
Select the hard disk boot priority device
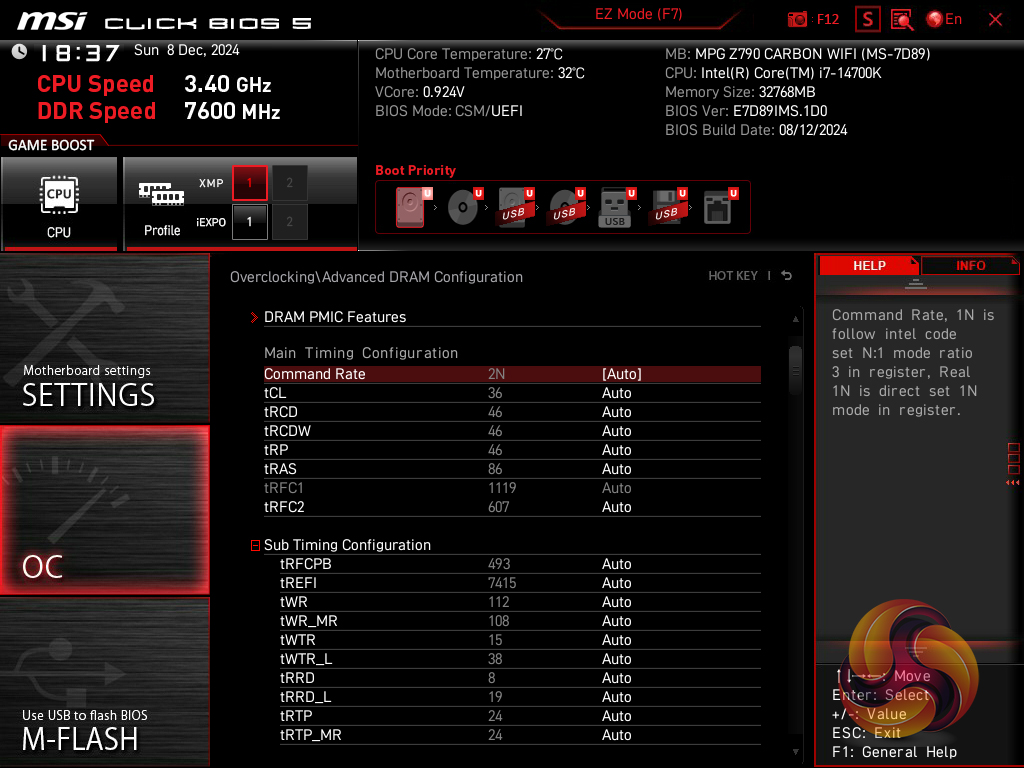point(411,207)
